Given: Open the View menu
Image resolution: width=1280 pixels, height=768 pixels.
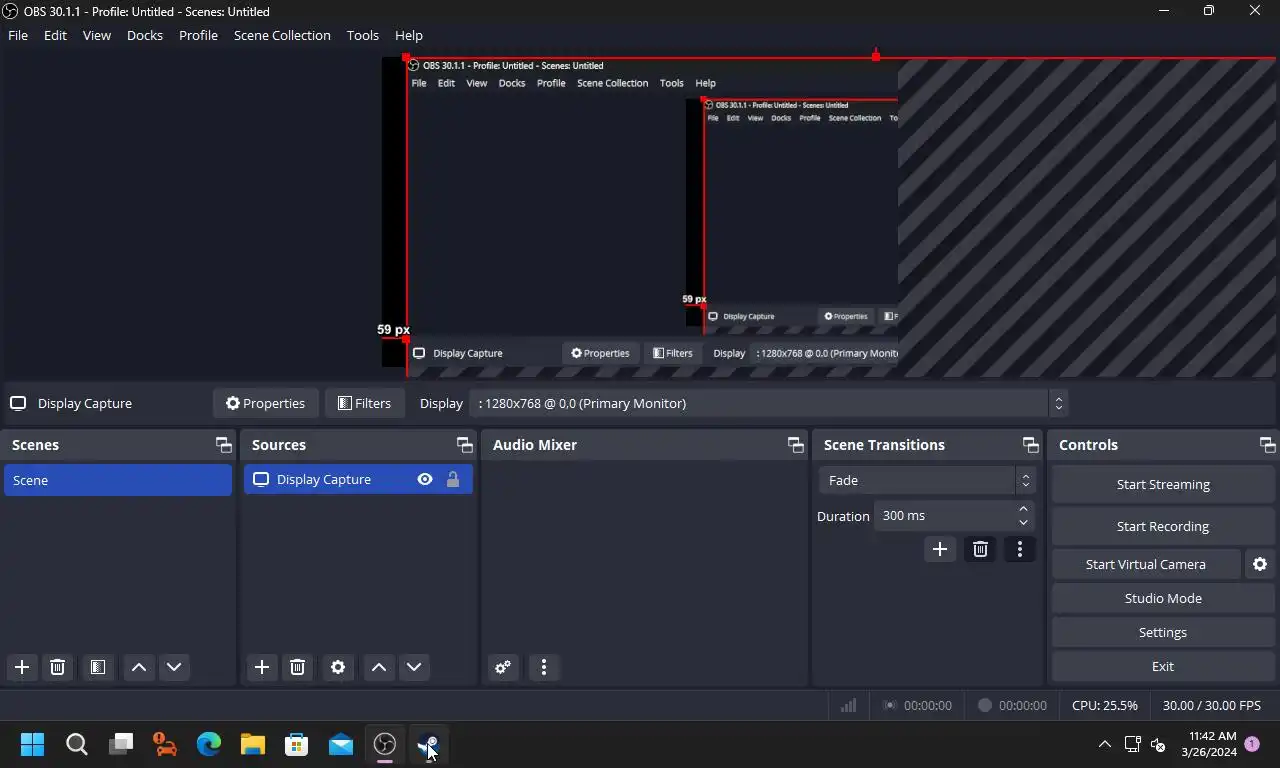Looking at the screenshot, I should click(x=97, y=35).
